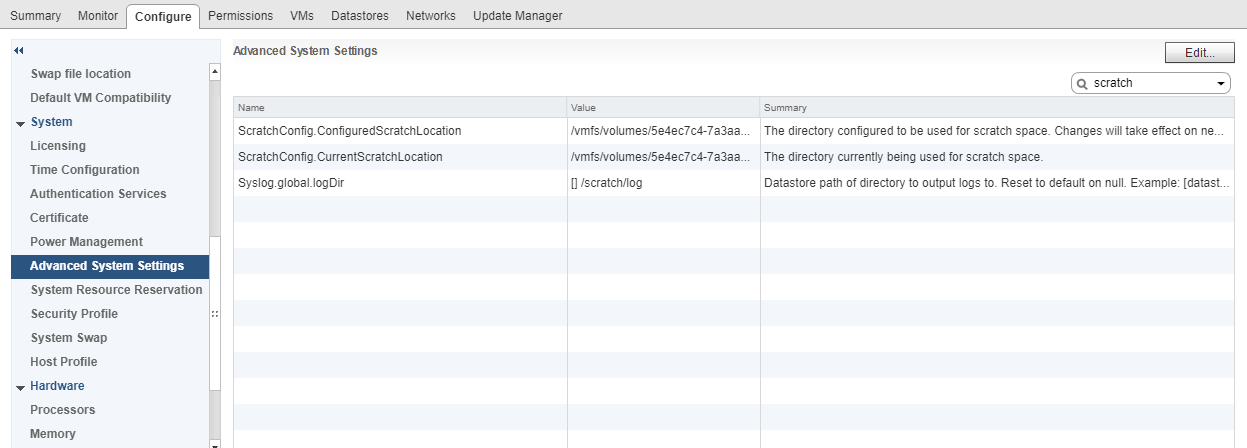Select the System section heading
Image resolution: width=1247 pixels, height=448 pixels.
coord(51,122)
